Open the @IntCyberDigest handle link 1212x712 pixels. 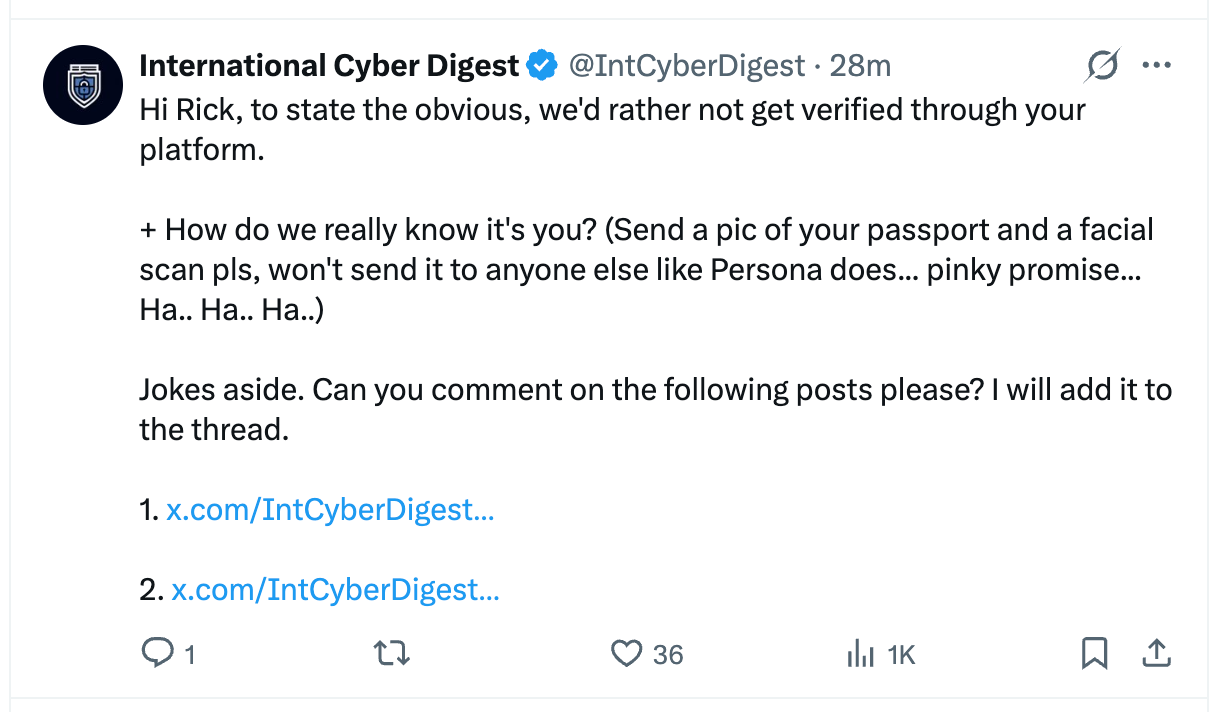pyautogui.click(x=687, y=66)
